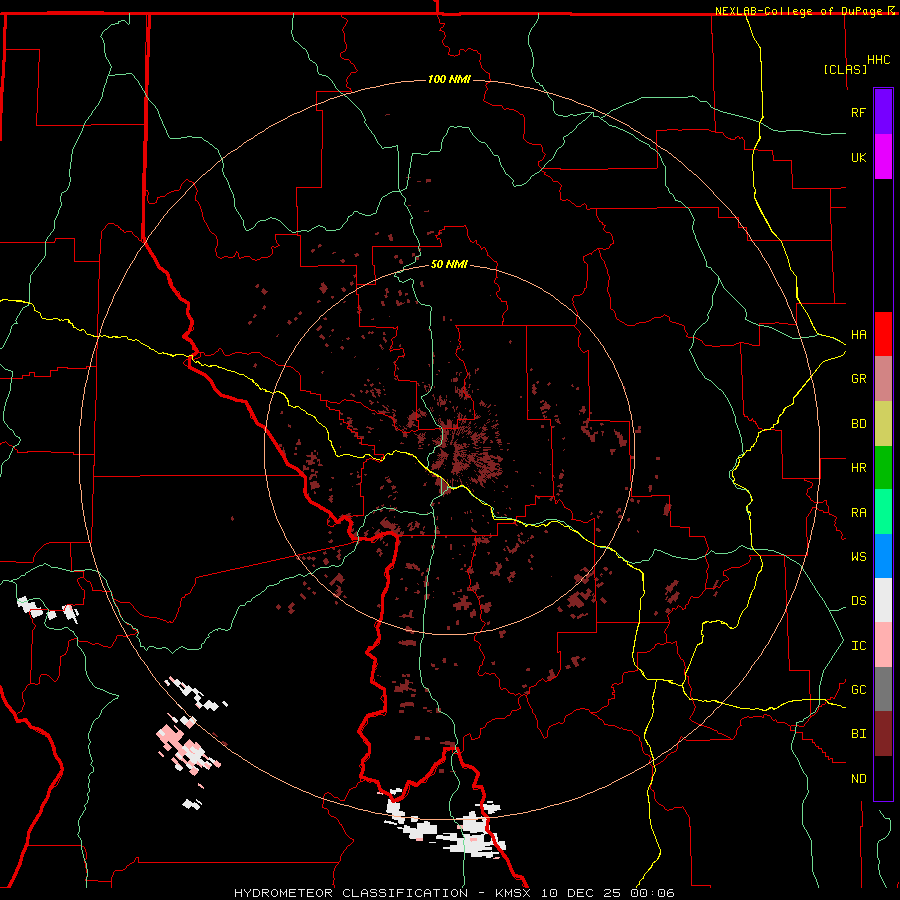This screenshot has height=900, width=900.
Task: Click the IC legend label
Action: [x=858, y=646]
